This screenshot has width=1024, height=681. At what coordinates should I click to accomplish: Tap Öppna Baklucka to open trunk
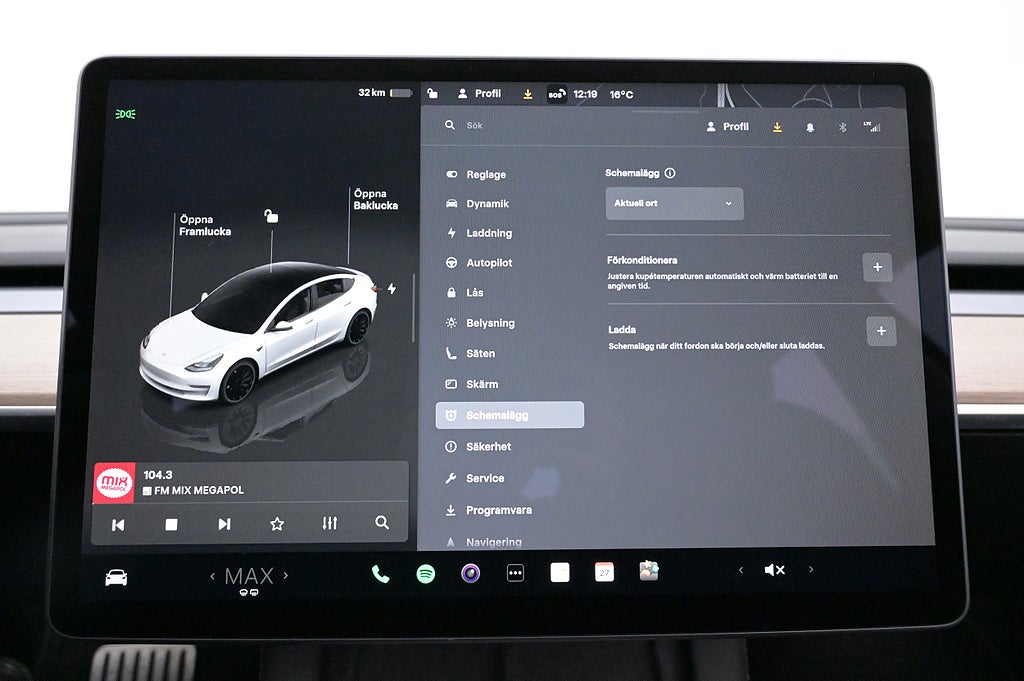tap(375, 200)
